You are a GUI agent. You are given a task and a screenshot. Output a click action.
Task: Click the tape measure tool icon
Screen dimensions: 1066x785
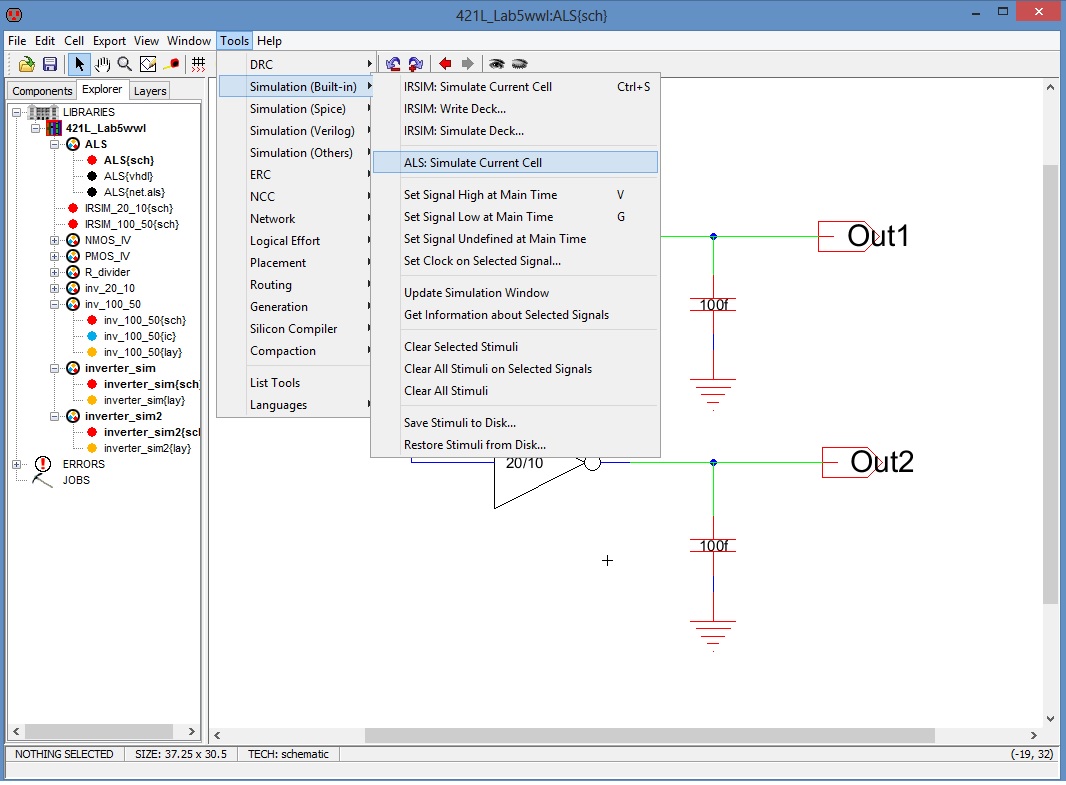coord(171,64)
